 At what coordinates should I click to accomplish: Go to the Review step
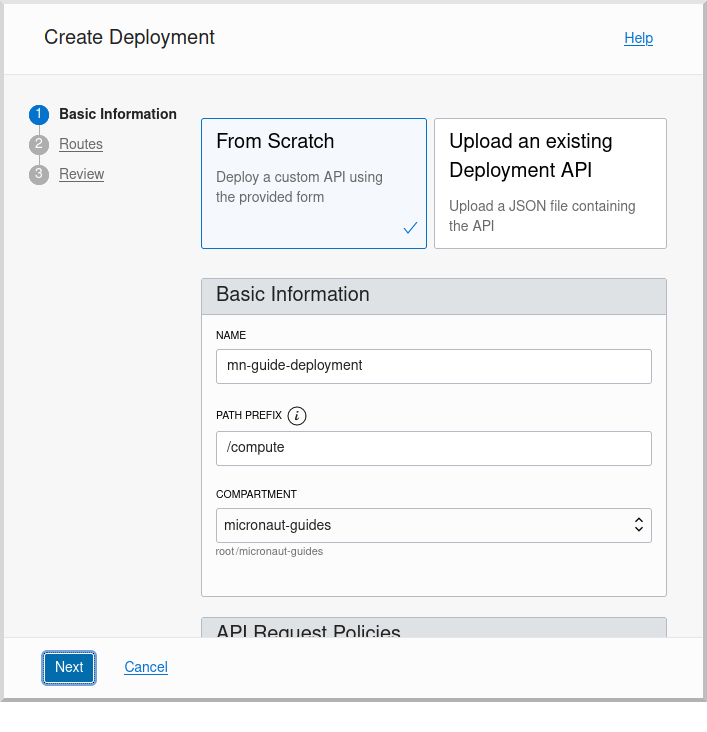click(x=81, y=174)
